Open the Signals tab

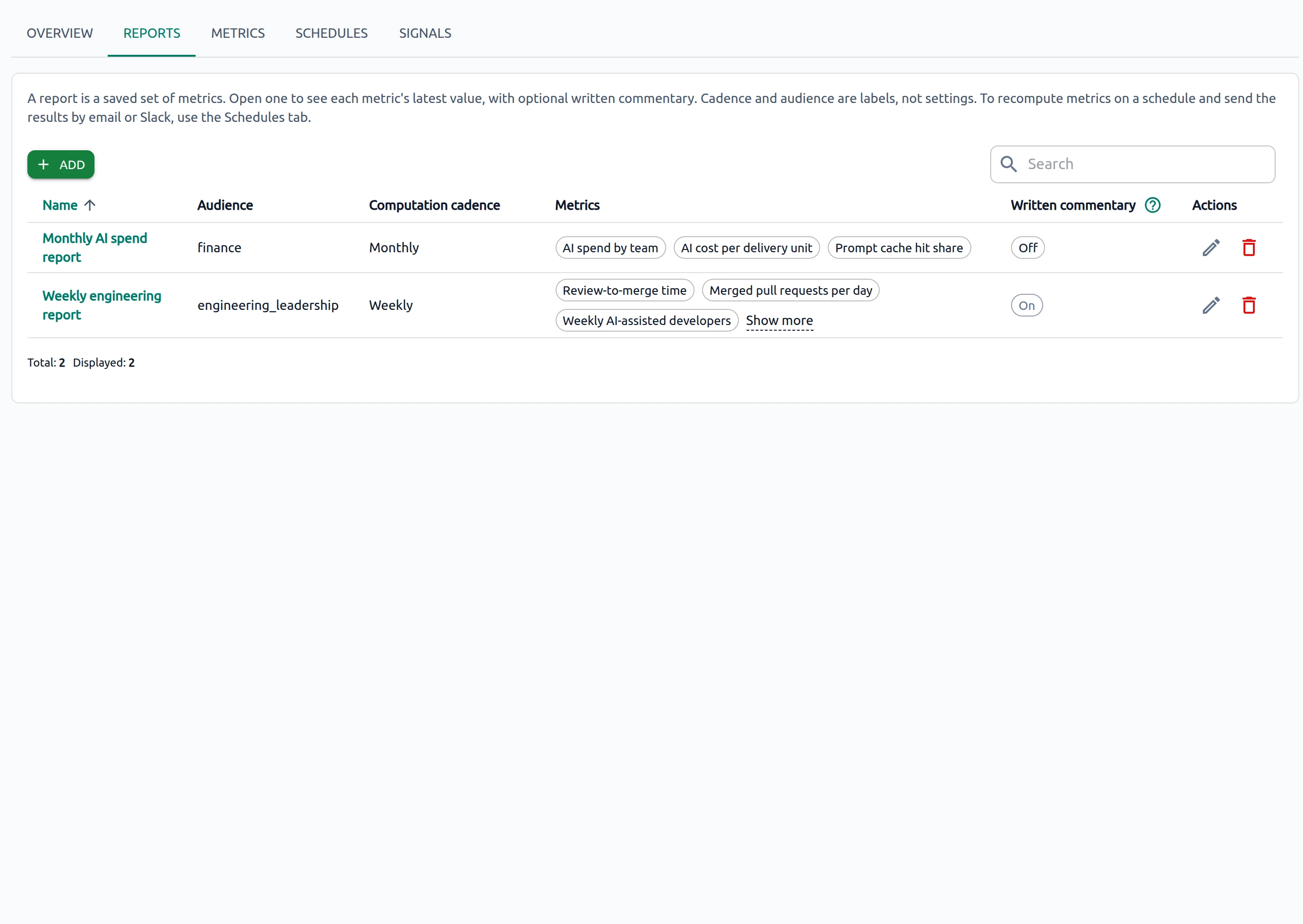[425, 33]
